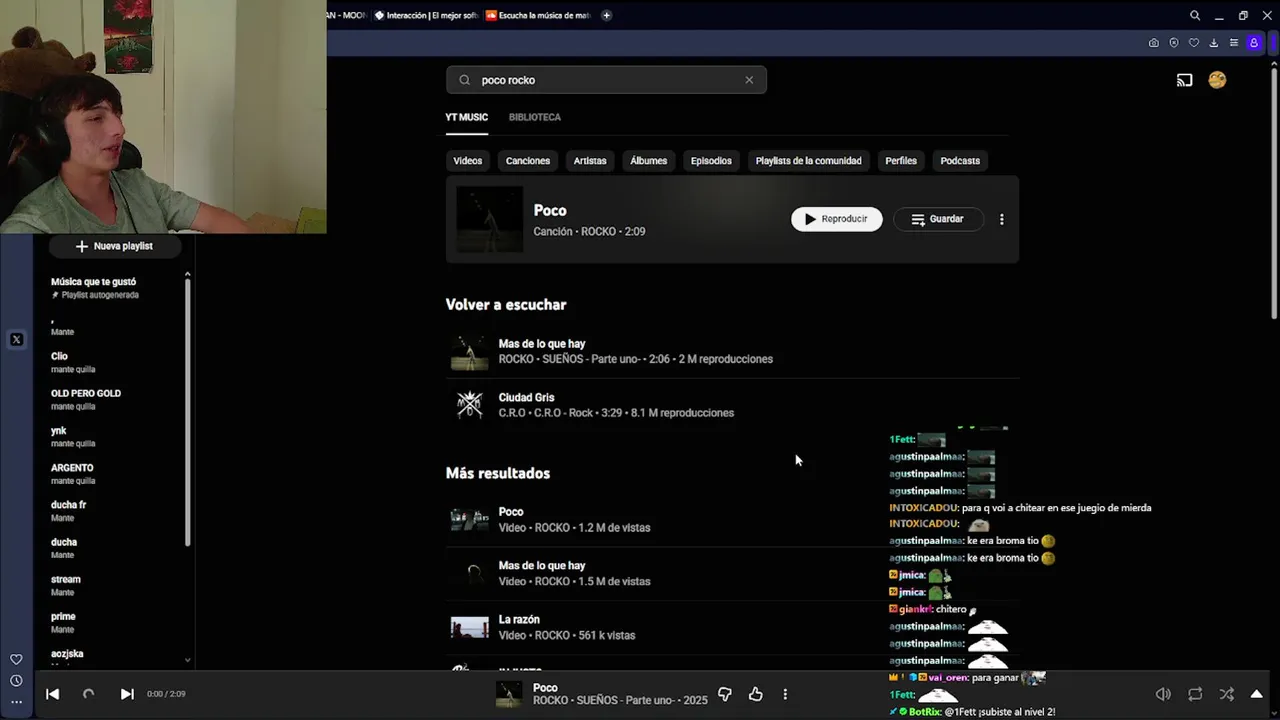
Task: Like the playing song Poco
Action: point(756,694)
